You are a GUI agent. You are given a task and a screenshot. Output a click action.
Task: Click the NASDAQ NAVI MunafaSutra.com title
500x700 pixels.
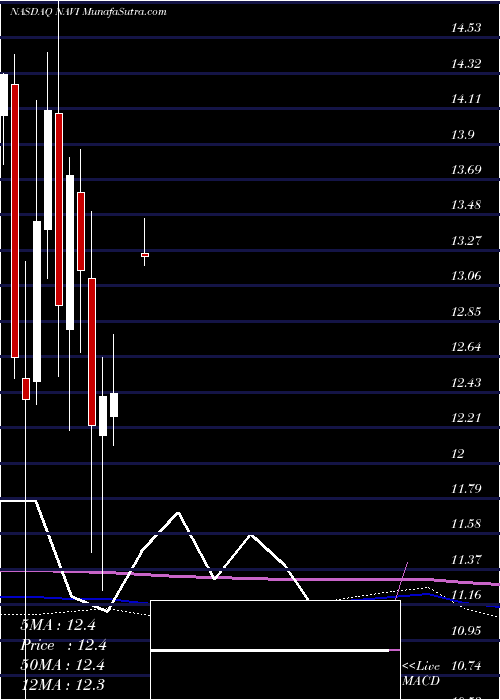(88, 12)
